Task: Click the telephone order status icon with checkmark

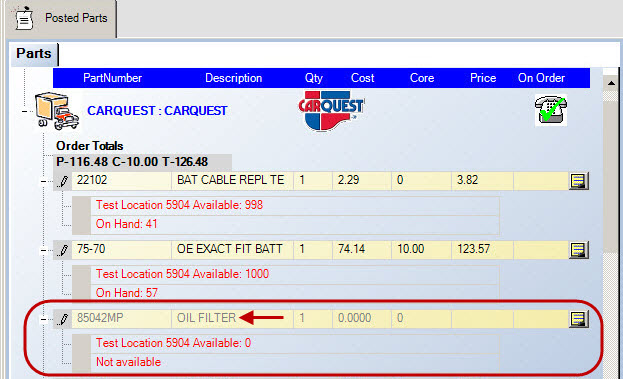Action: click(x=551, y=110)
